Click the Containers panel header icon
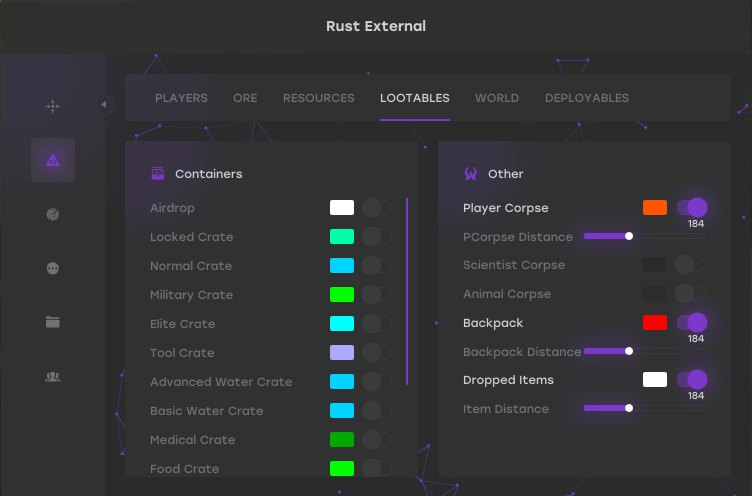 tap(157, 174)
